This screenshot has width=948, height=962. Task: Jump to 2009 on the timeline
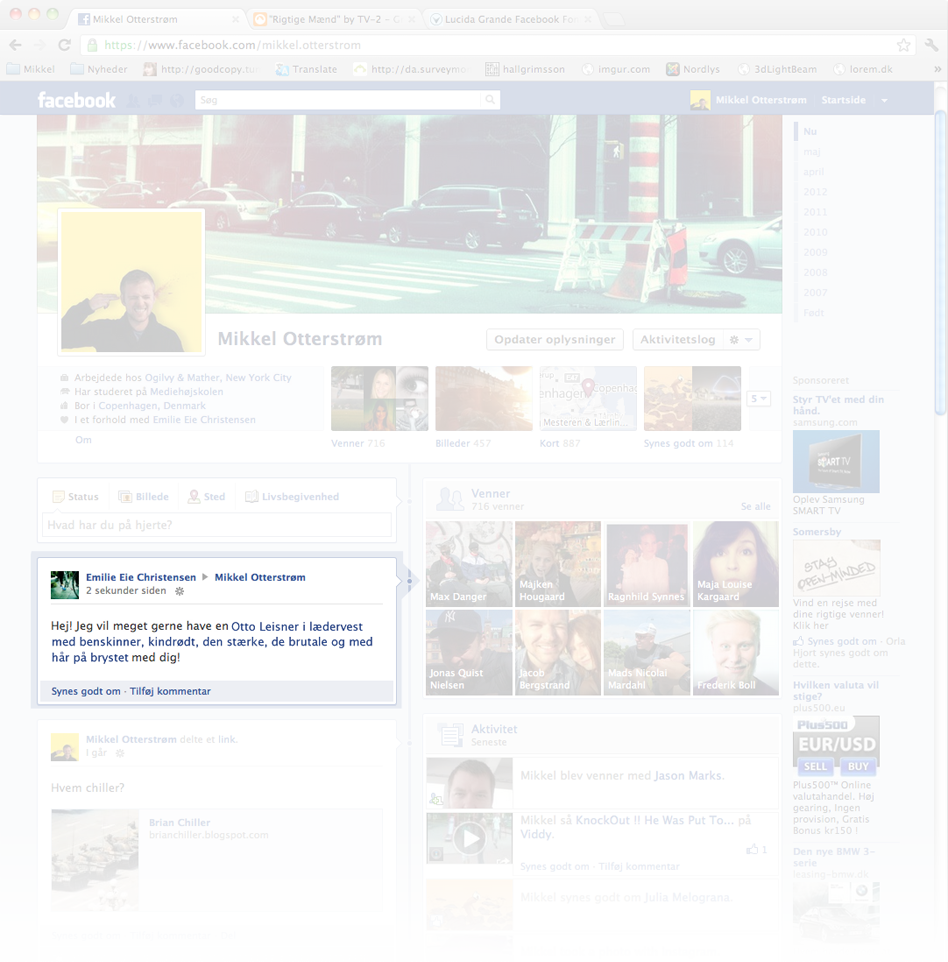(x=815, y=252)
